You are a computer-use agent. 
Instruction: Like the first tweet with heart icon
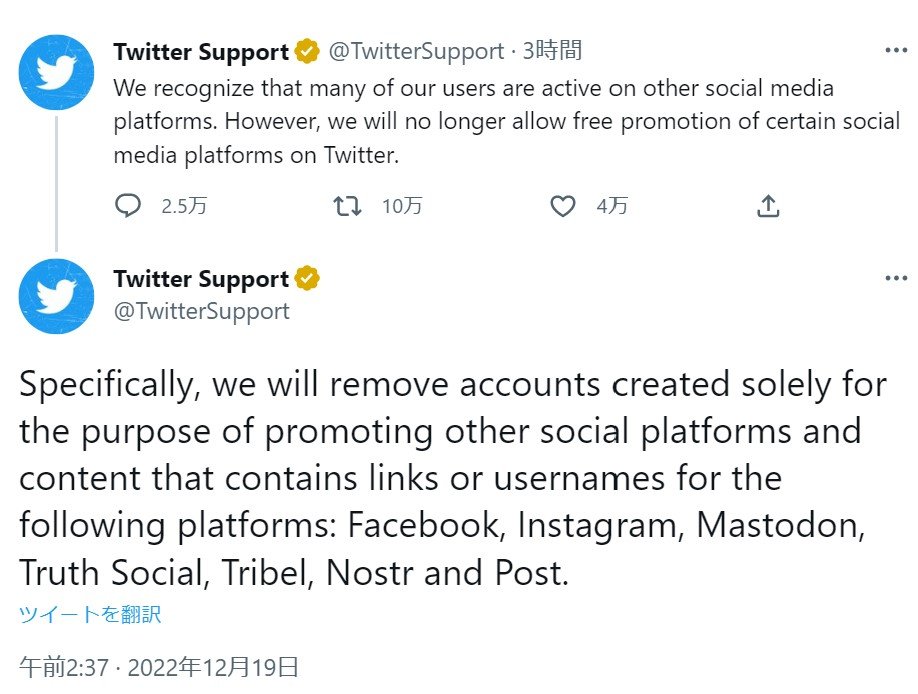point(564,206)
